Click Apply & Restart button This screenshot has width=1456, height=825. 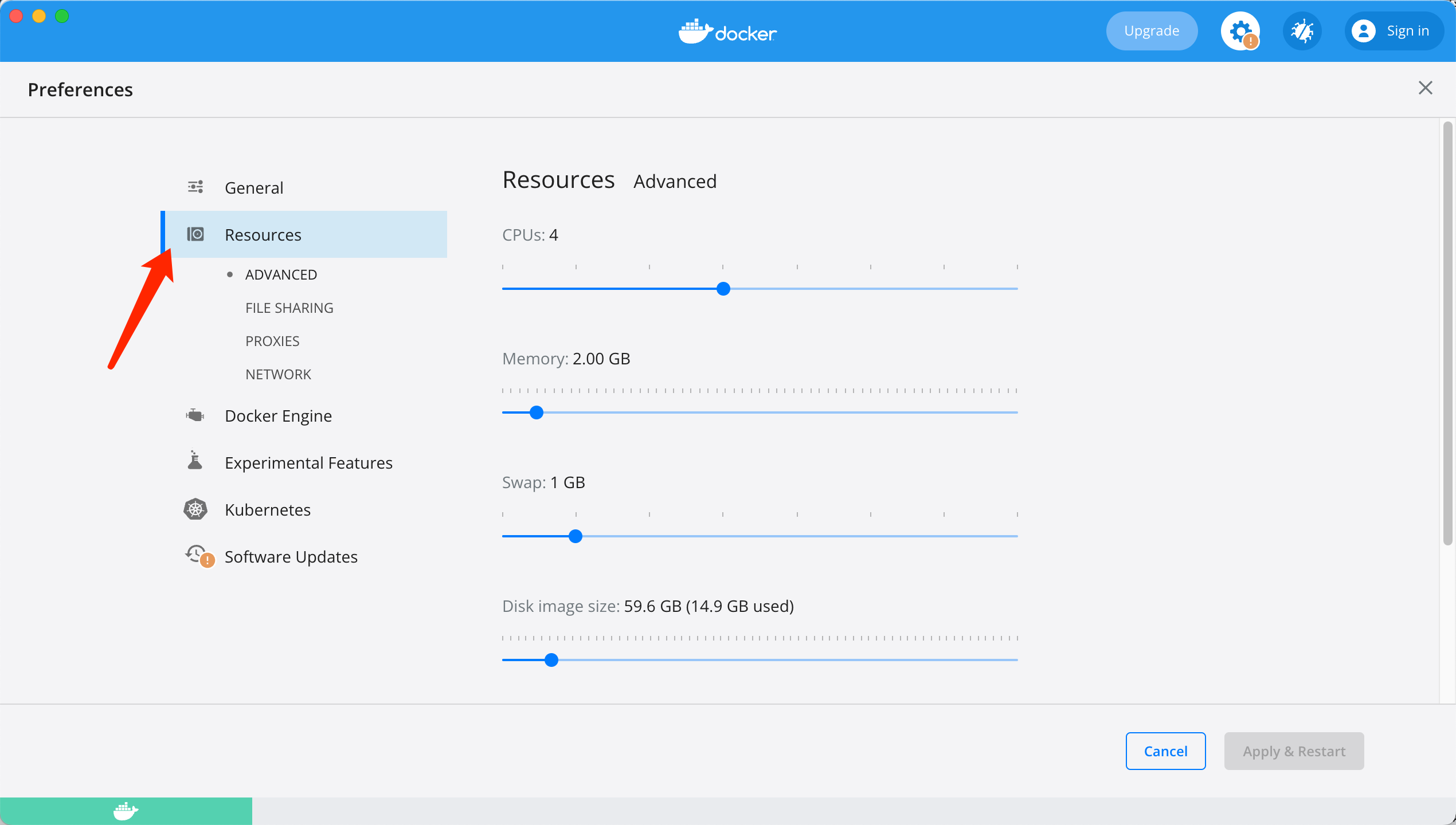[x=1294, y=751]
